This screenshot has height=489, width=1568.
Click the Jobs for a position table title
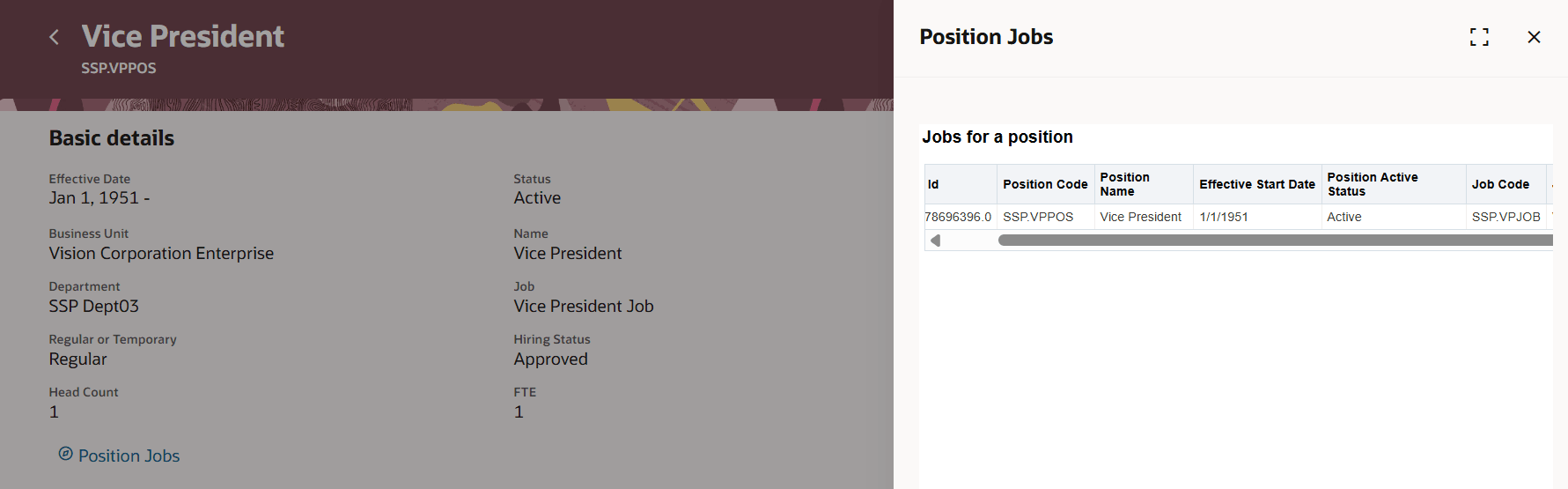[x=997, y=137]
